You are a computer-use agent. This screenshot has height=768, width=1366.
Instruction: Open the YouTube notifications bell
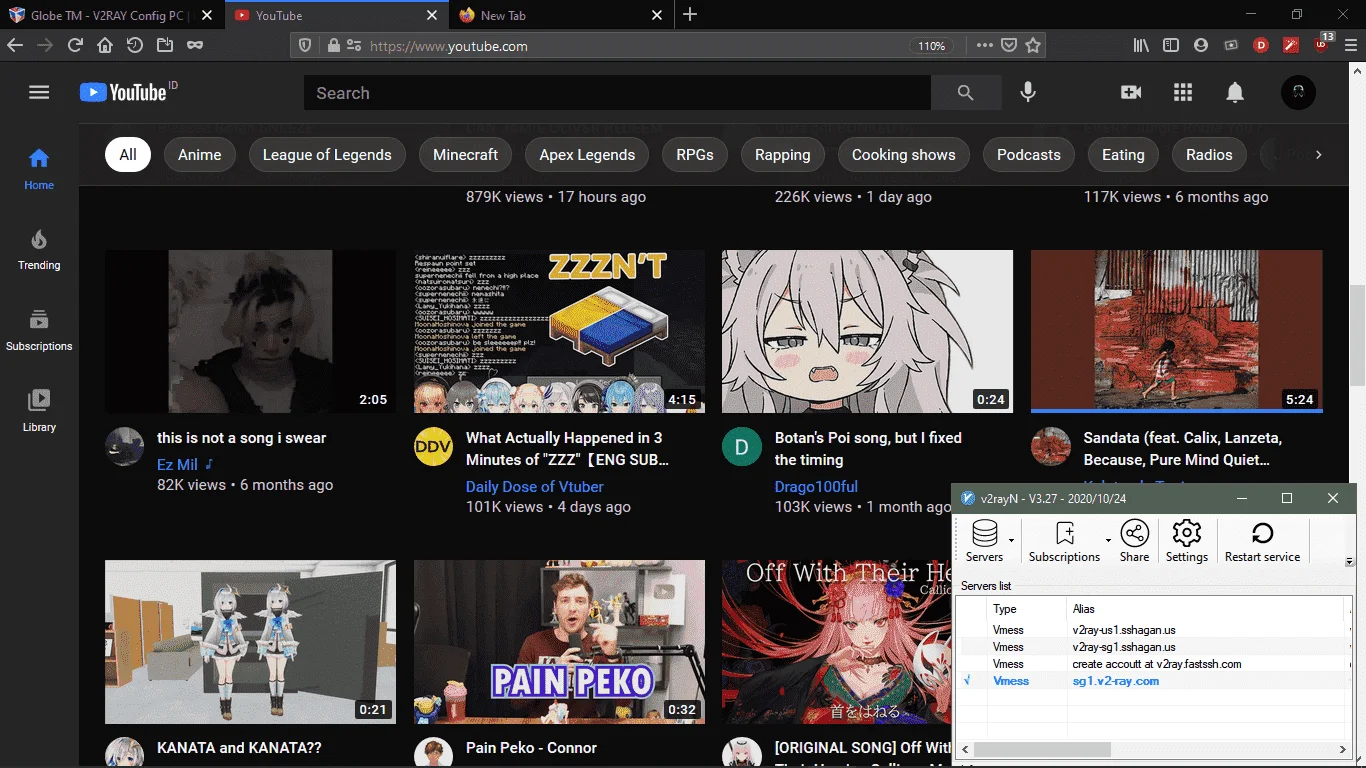[1235, 93]
